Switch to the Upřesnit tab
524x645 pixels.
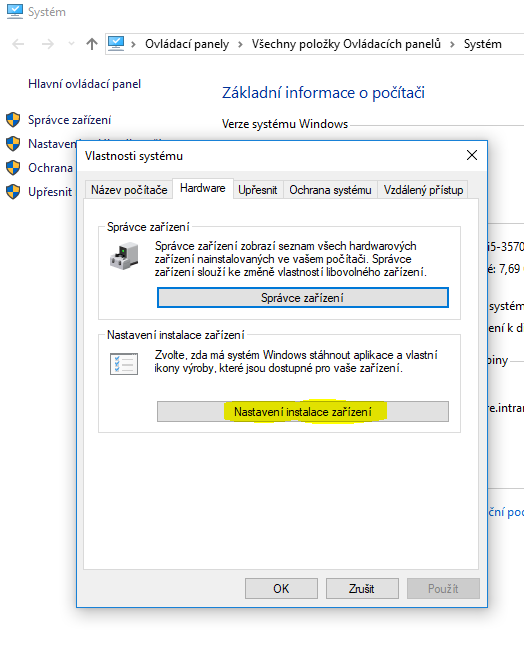coord(258,190)
